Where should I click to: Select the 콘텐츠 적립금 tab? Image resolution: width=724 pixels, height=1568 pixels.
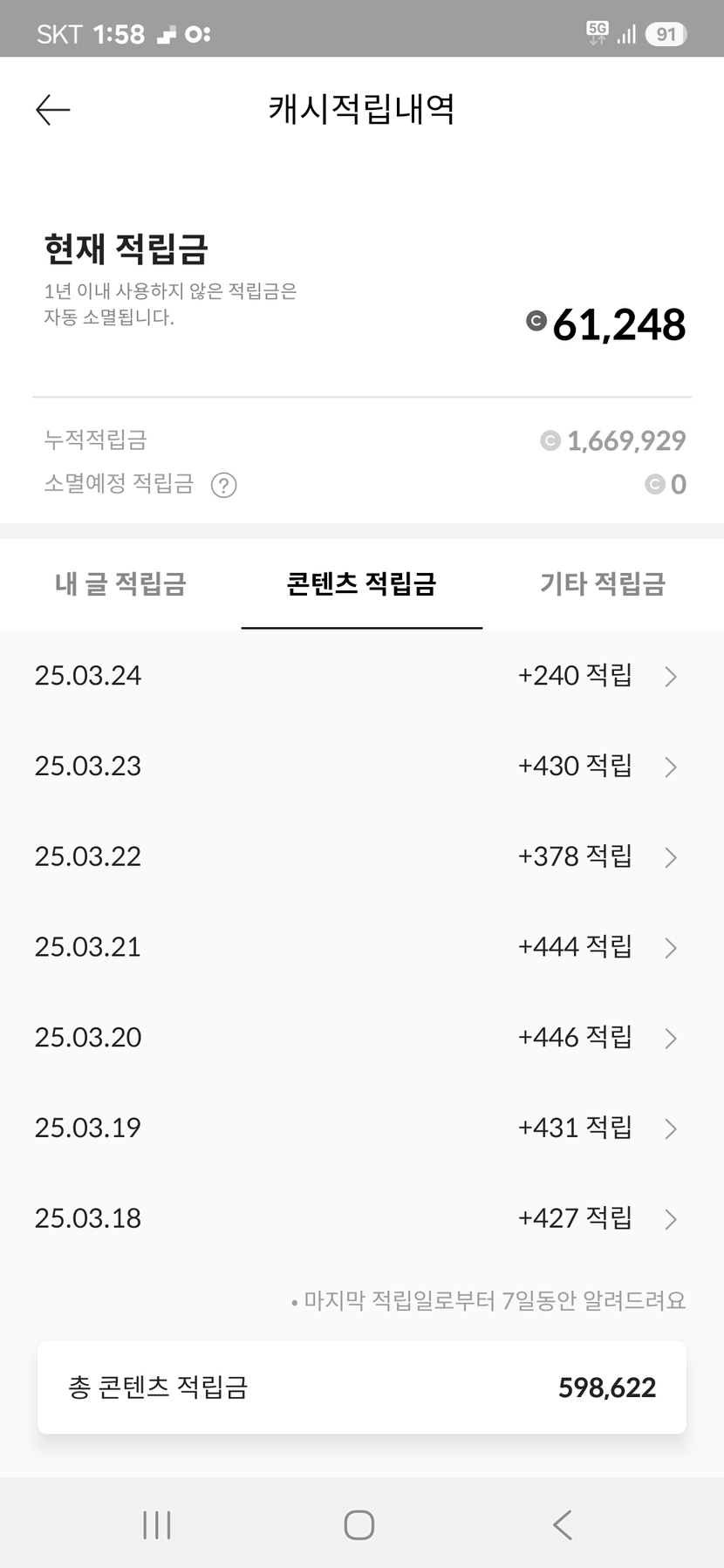(361, 583)
